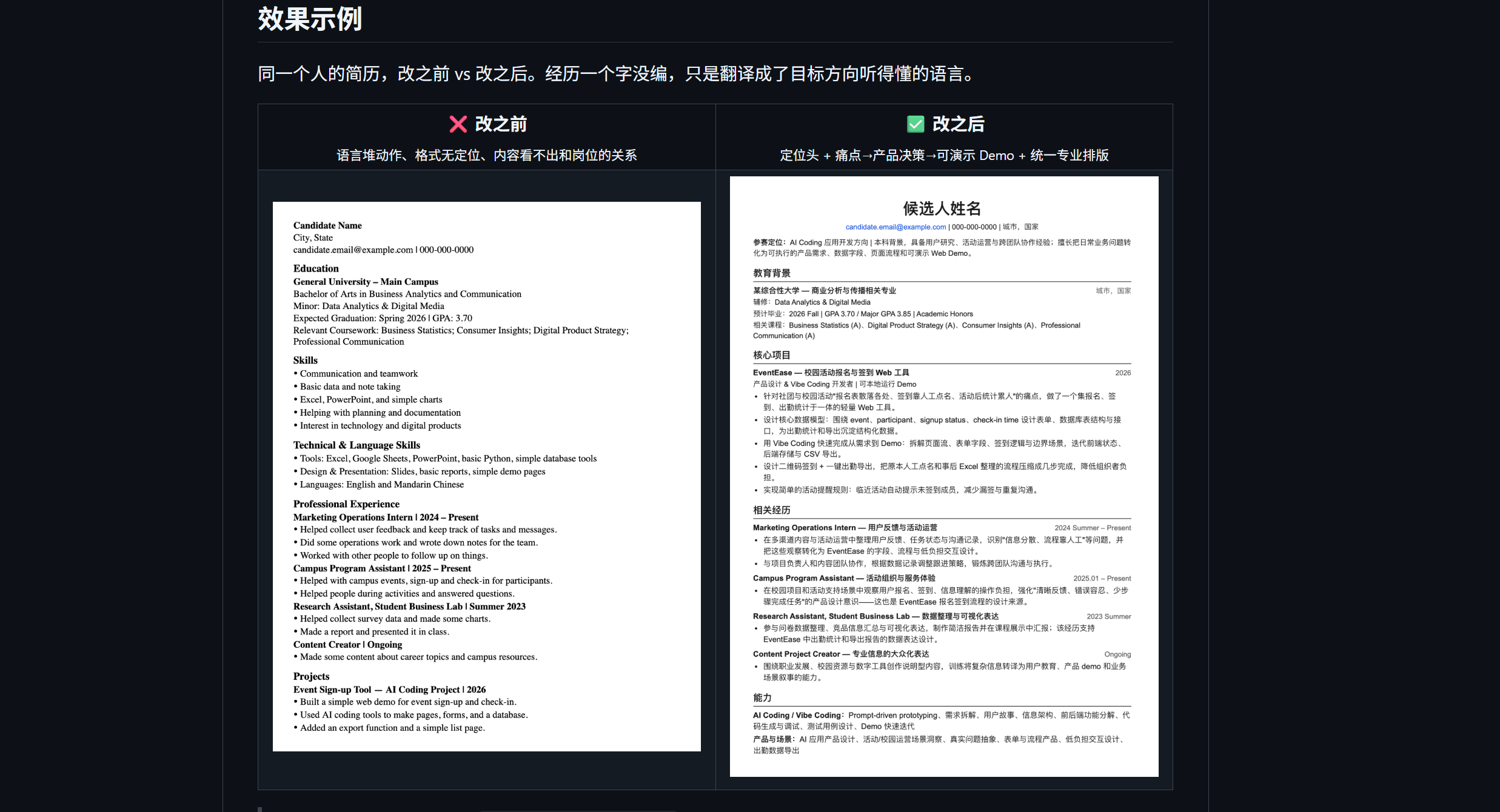
Task: Click the EventEase project title line
Action: pyautogui.click(x=831, y=373)
